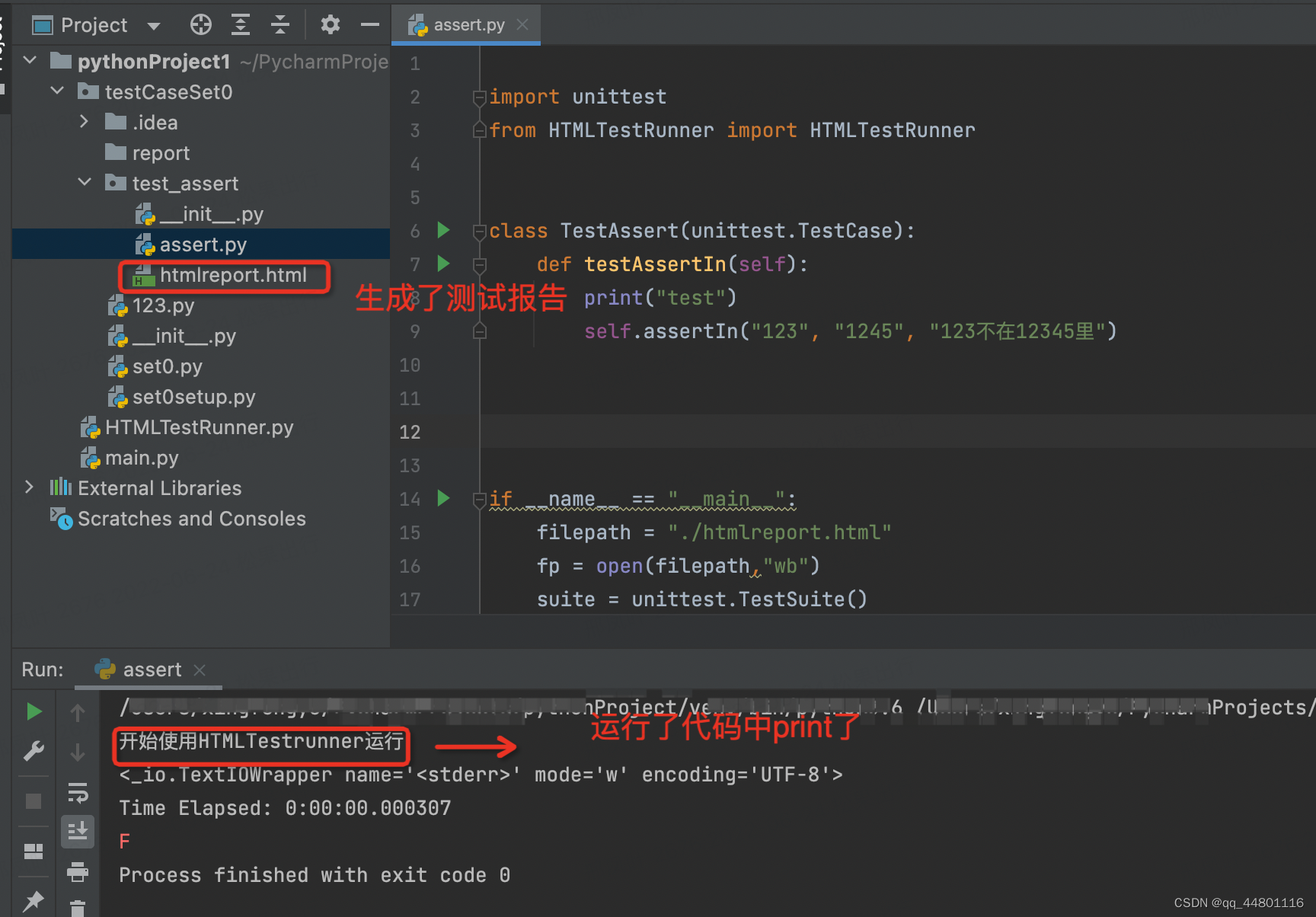
Task: Select __init__.py under testCaseSet0
Action: click(172, 336)
